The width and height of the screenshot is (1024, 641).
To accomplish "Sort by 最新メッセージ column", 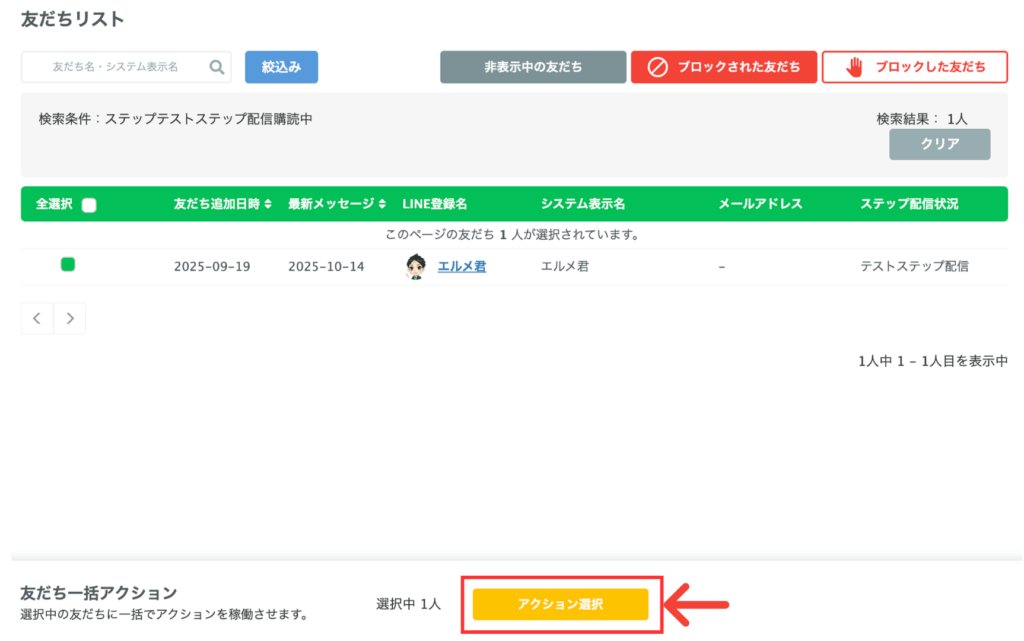I will (337, 204).
